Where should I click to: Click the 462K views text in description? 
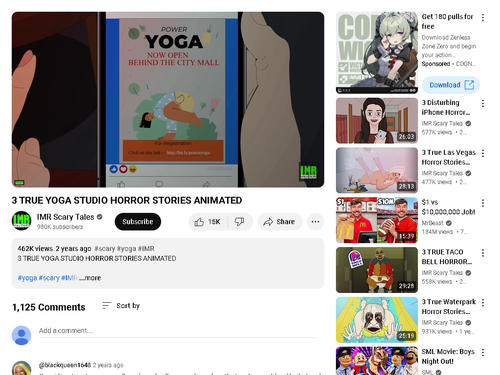[35, 249]
